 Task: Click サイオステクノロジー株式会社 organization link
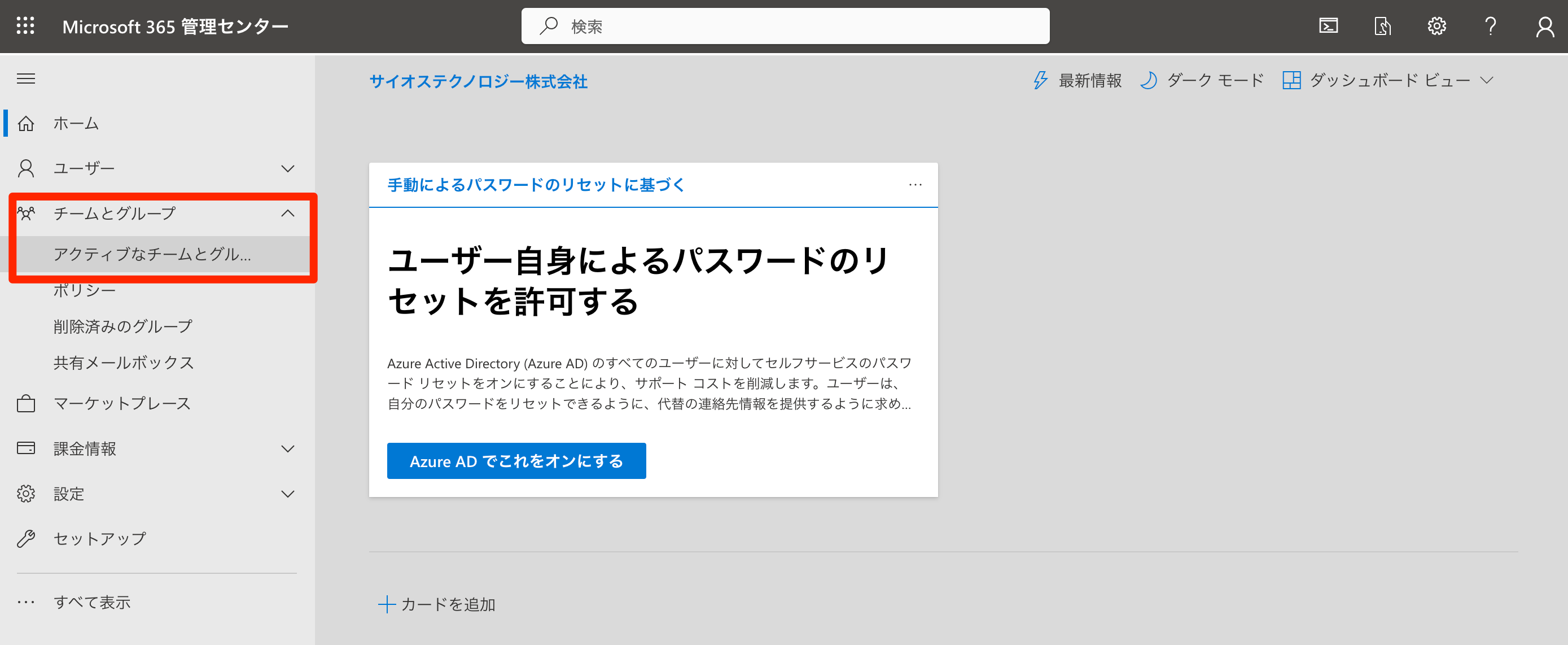click(x=478, y=81)
